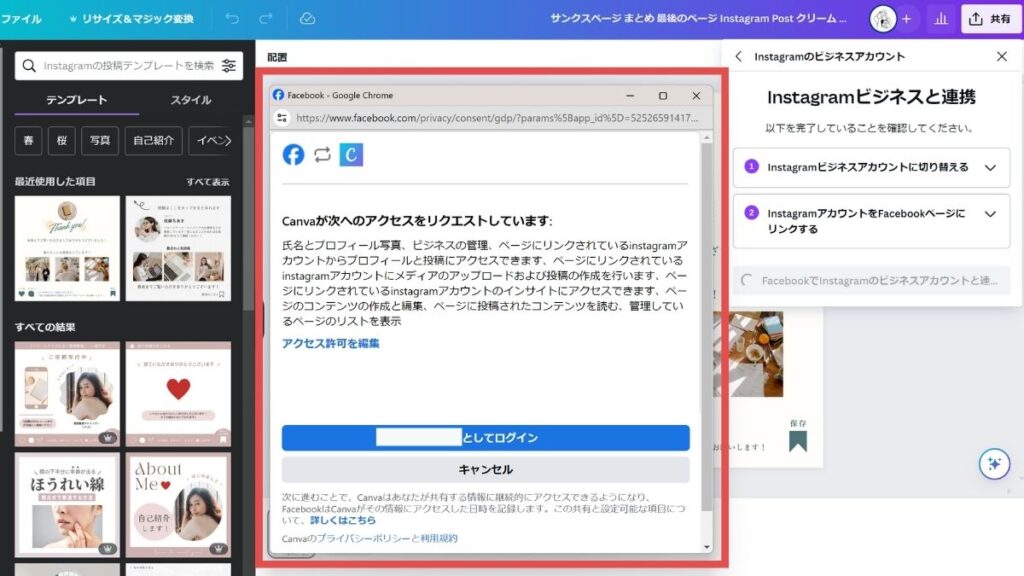Click the キャンセル button
The width and height of the screenshot is (1024, 576).
485,470
